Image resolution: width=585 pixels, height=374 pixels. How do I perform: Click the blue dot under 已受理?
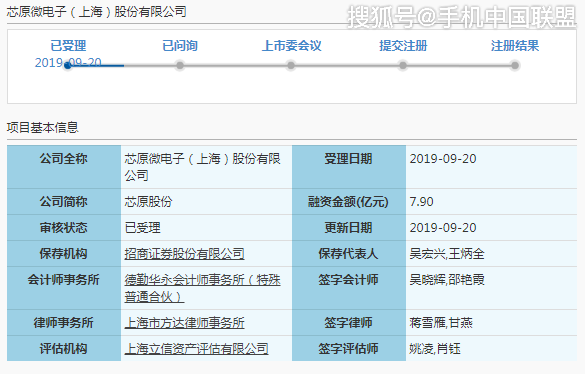click(x=68, y=66)
